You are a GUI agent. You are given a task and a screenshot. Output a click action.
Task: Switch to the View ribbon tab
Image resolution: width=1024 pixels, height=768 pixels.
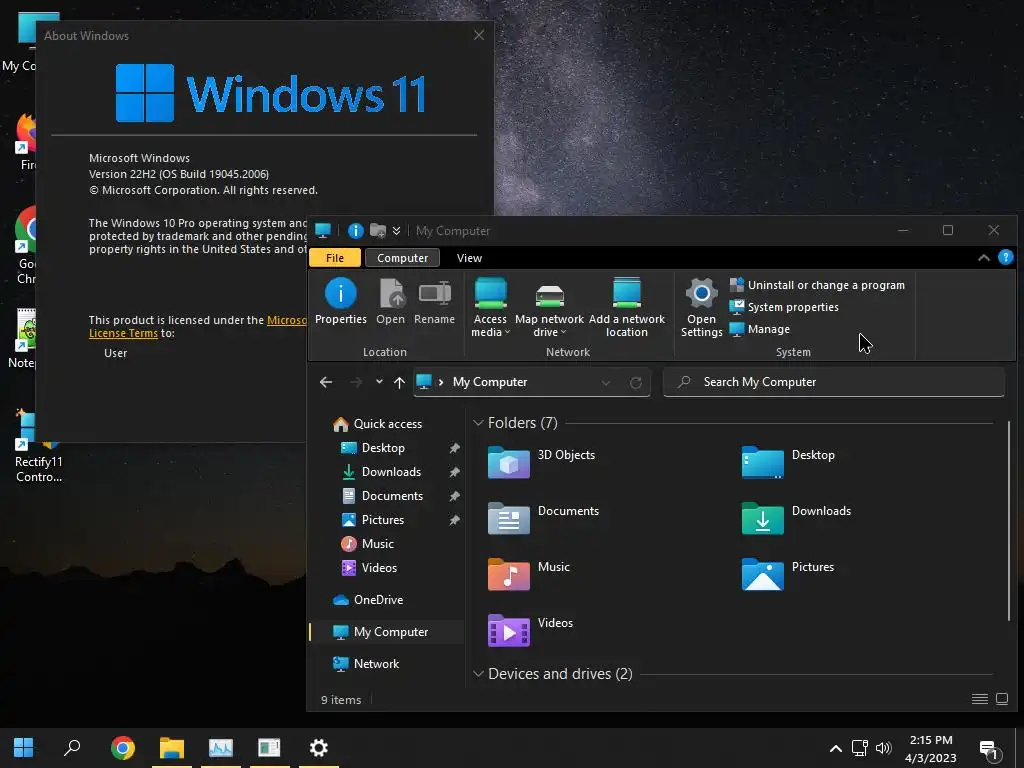469,258
